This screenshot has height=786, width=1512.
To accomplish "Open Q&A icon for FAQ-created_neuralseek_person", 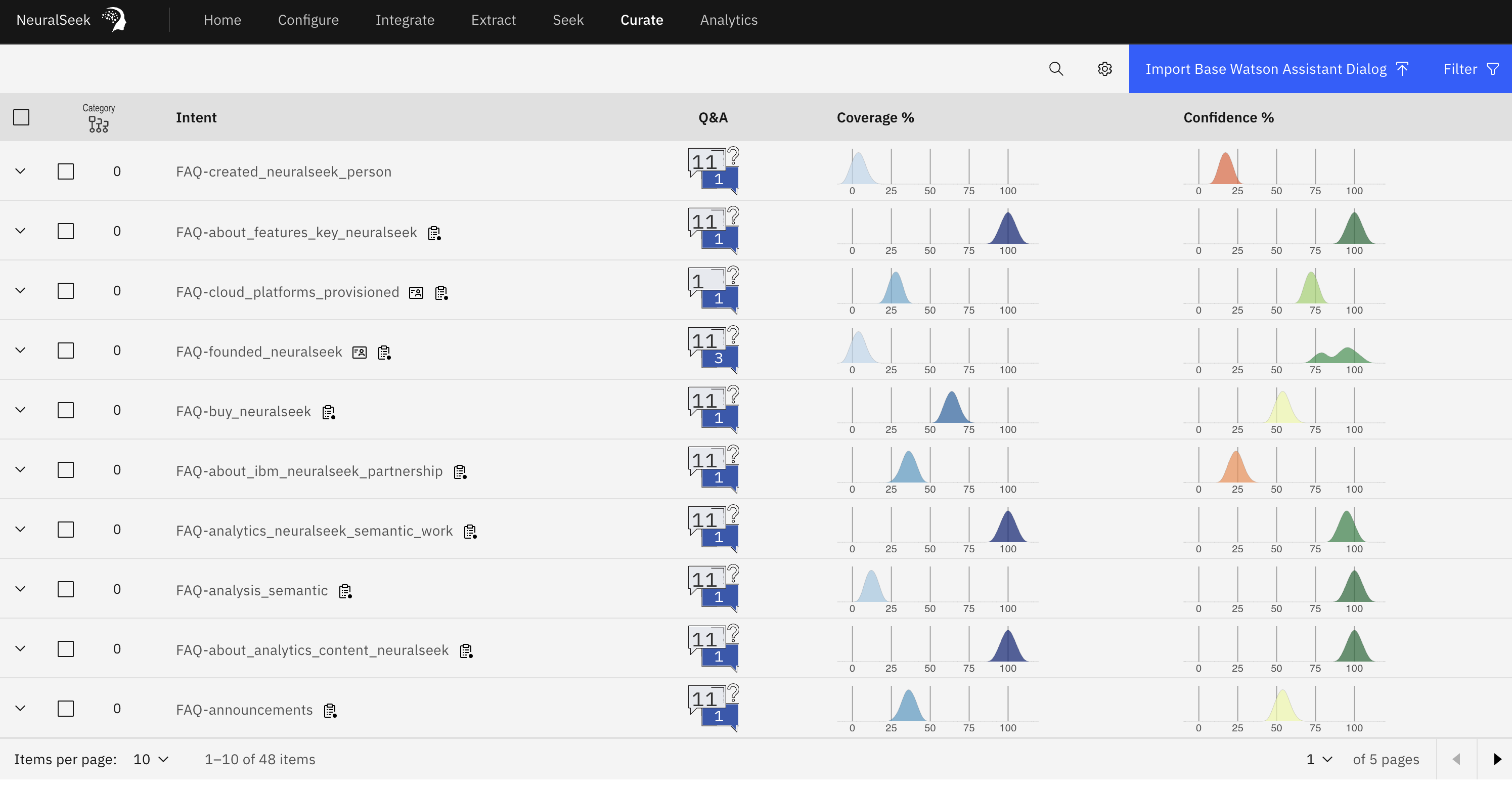I will (714, 171).
